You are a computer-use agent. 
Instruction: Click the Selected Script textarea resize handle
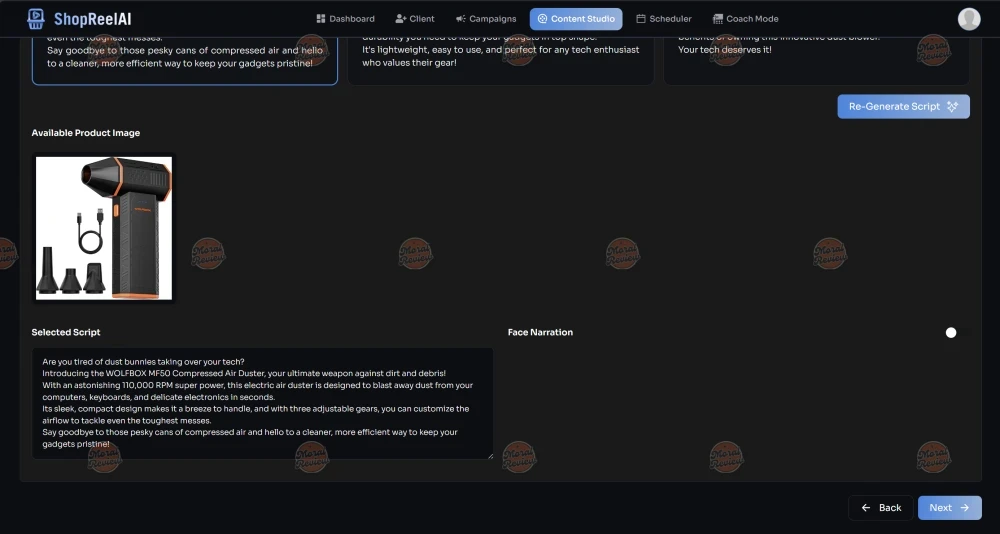[489, 455]
